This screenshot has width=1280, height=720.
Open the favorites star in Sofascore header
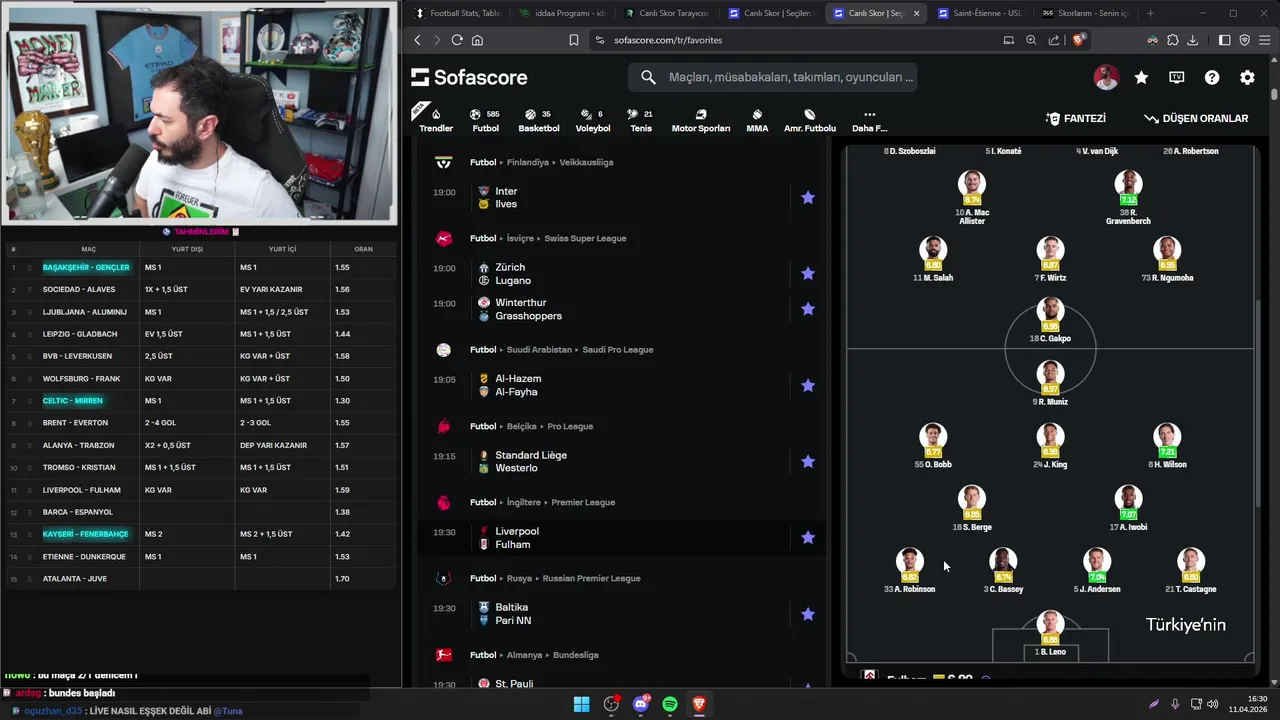(1141, 77)
